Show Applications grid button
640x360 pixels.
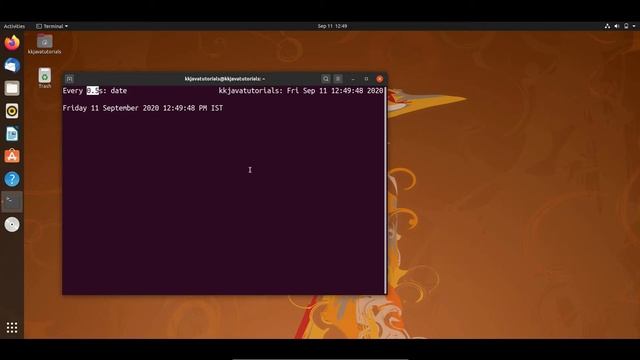(12, 327)
